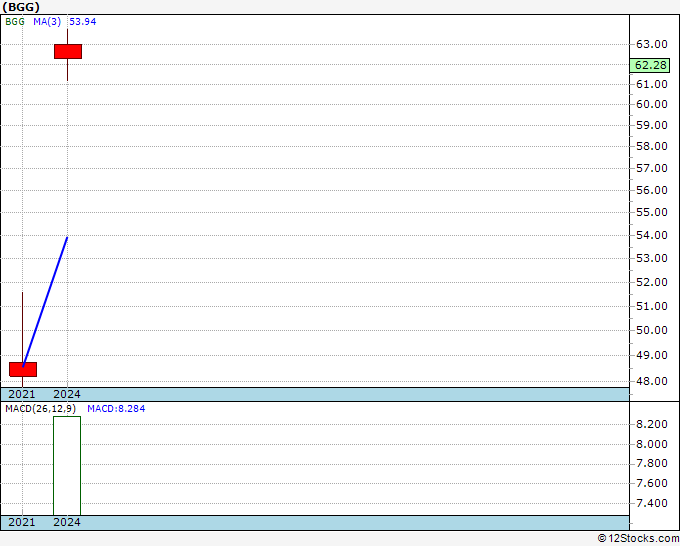Open the 12Stocks.com copyright link
This screenshot has height=546, width=680.
[638, 539]
